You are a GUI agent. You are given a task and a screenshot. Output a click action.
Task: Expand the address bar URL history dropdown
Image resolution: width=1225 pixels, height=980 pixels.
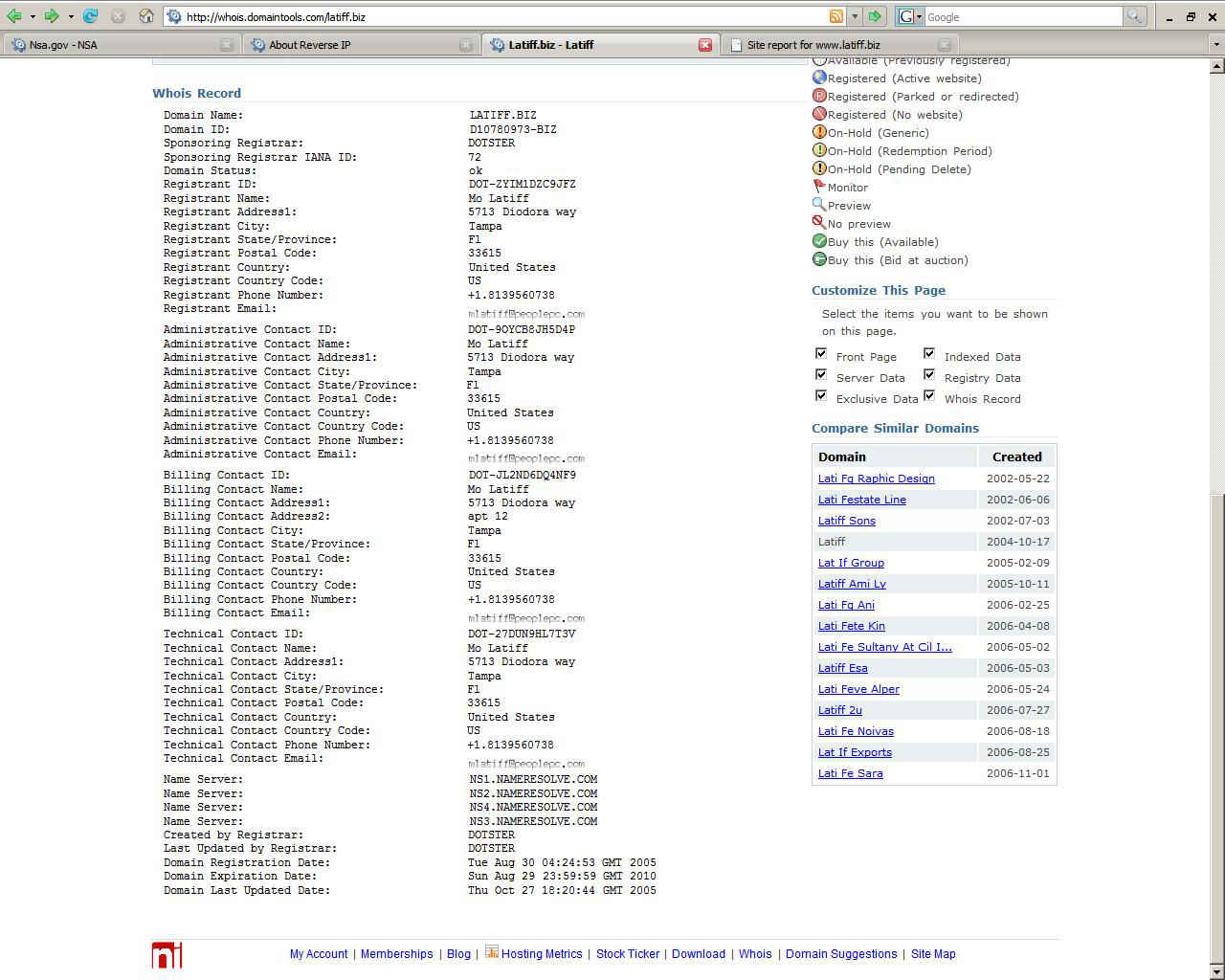pyautogui.click(x=855, y=16)
